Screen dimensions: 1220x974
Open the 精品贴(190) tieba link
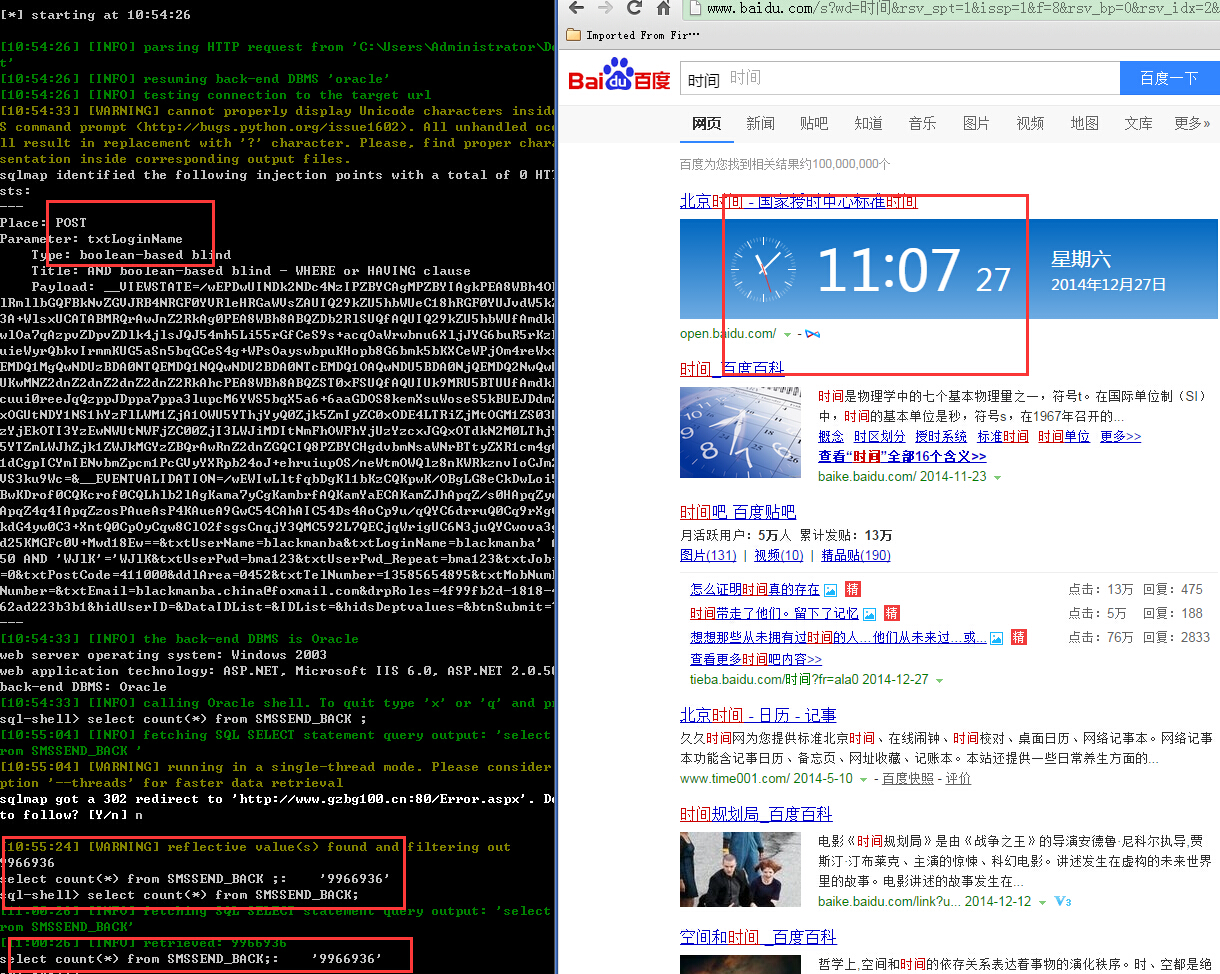tap(856, 555)
